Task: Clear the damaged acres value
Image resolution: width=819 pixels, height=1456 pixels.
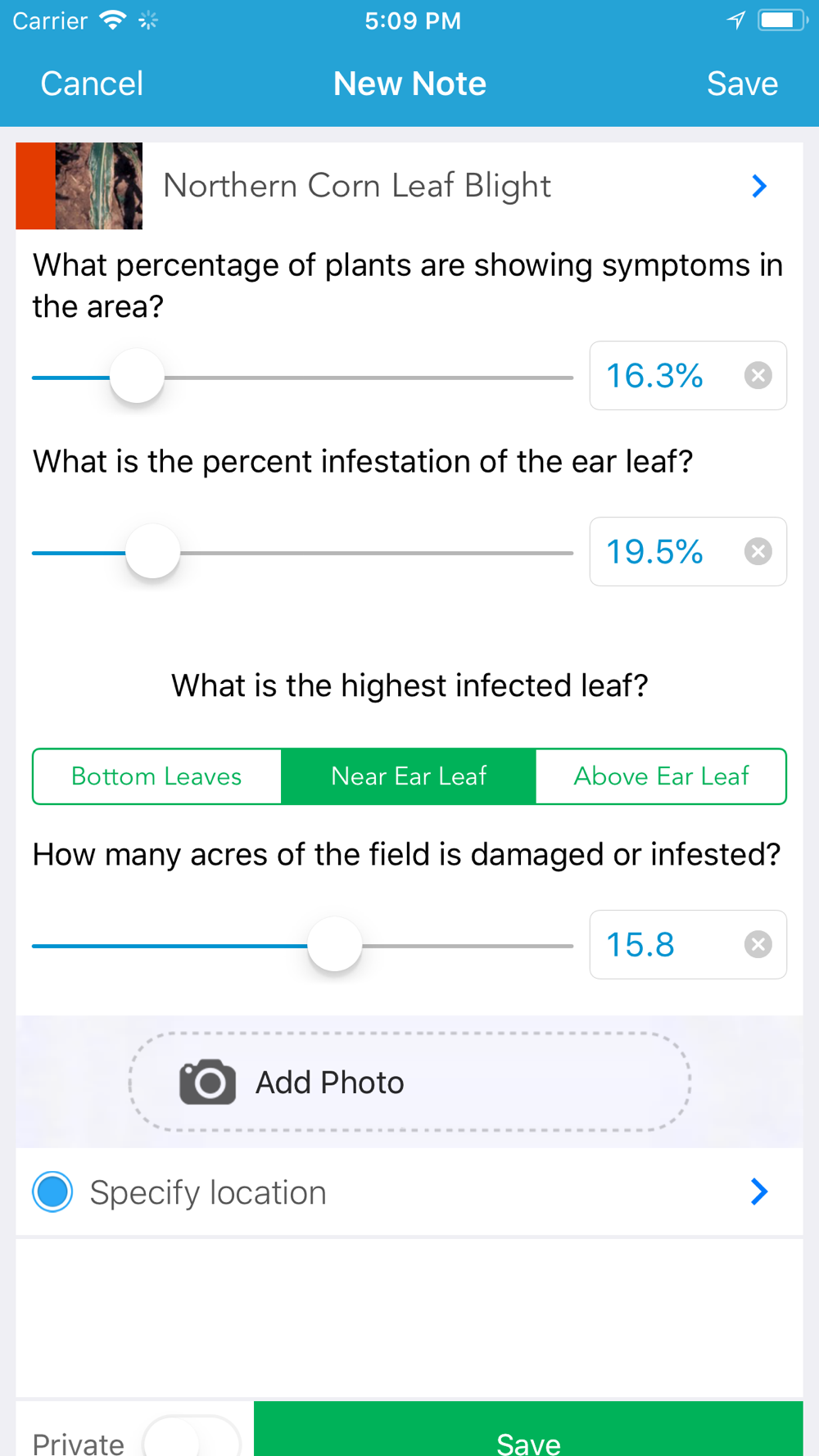Action: [758, 945]
